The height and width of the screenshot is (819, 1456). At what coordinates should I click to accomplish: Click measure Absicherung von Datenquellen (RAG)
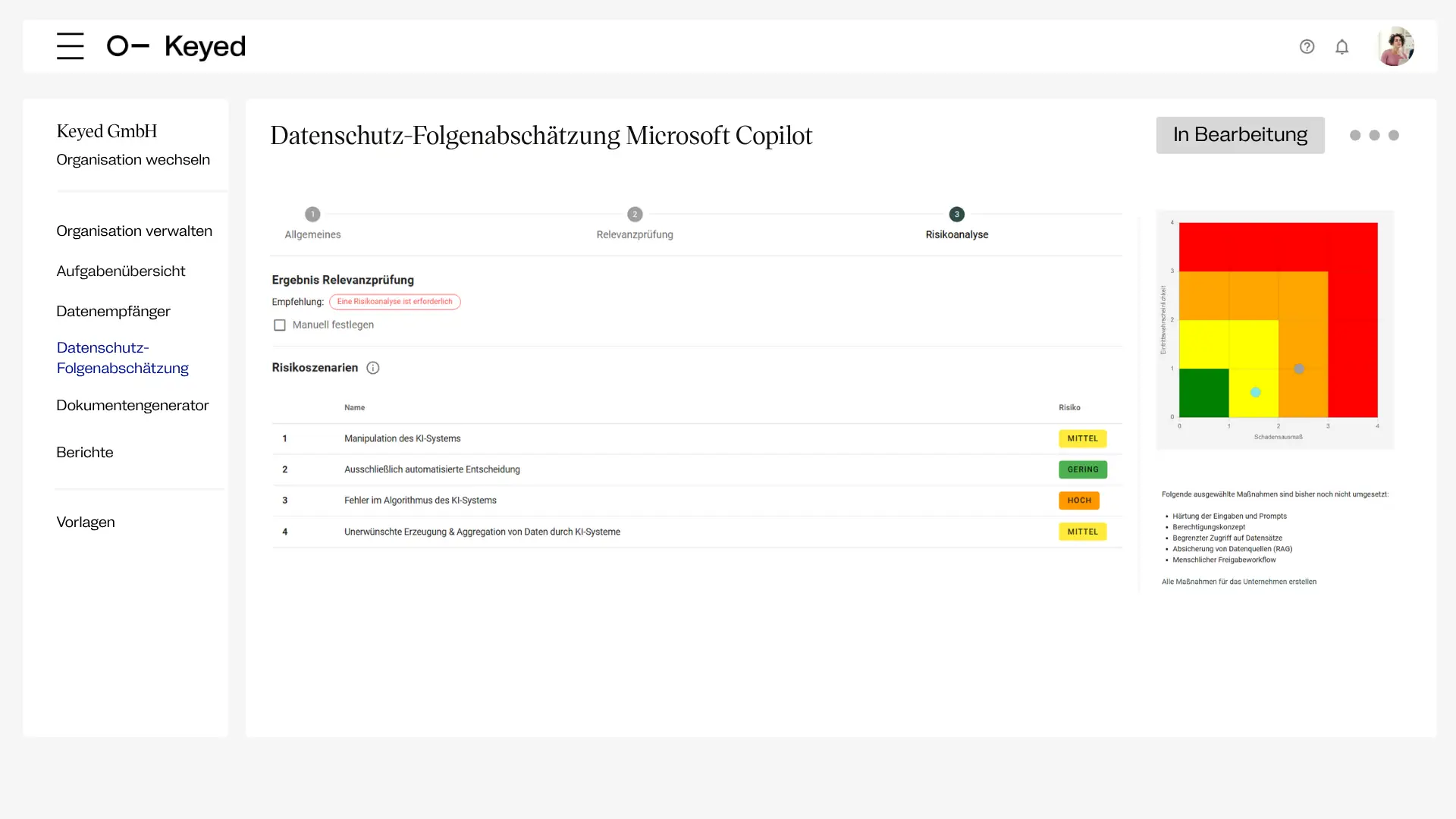click(1232, 549)
